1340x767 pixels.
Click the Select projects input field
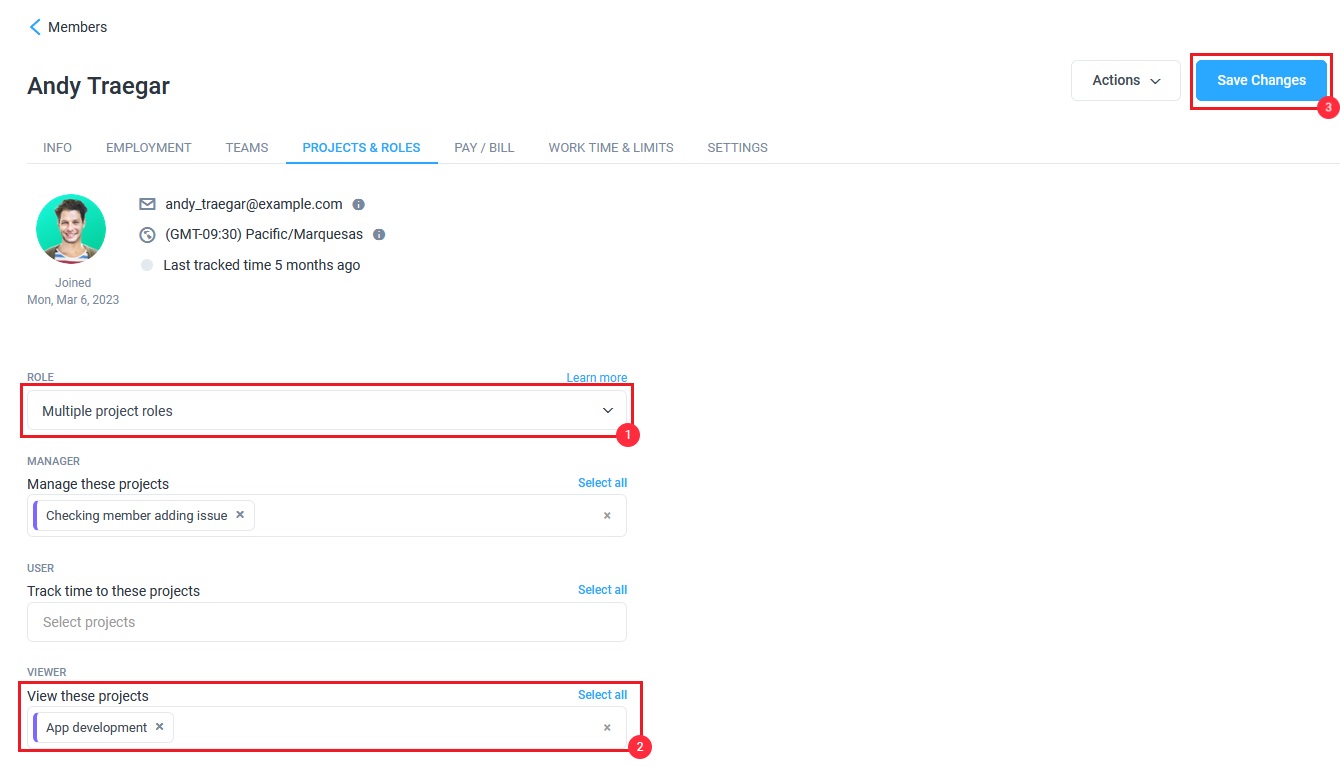point(327,622)
